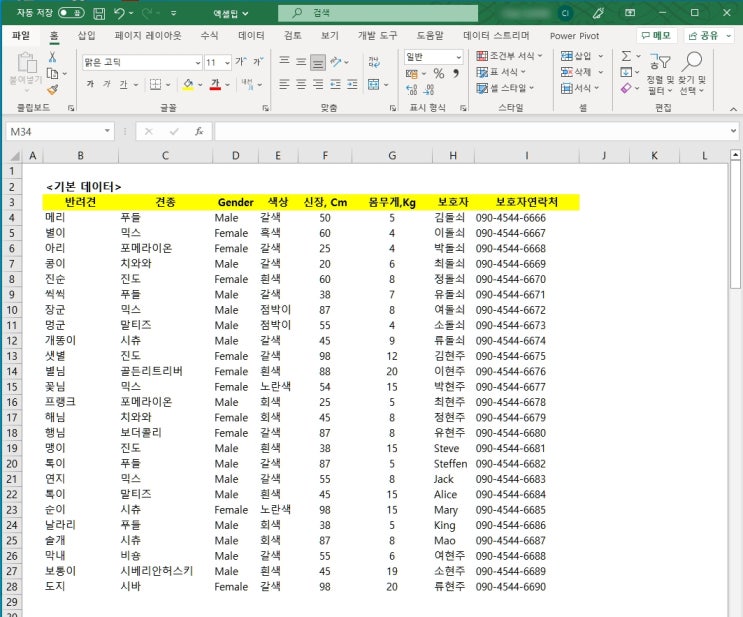Click the Align Left icon
The image size is (743, 617).
click(284, 84)
